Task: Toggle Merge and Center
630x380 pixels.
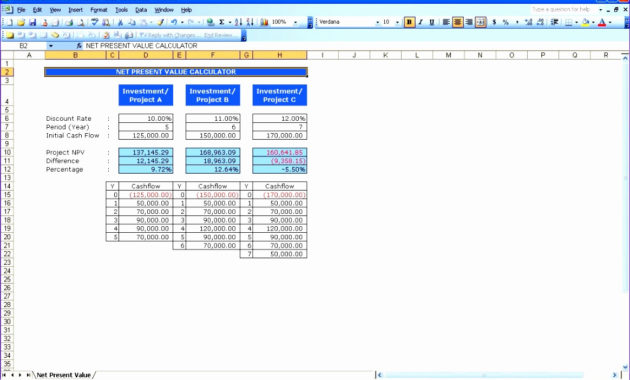Action: tap(481, 22)
